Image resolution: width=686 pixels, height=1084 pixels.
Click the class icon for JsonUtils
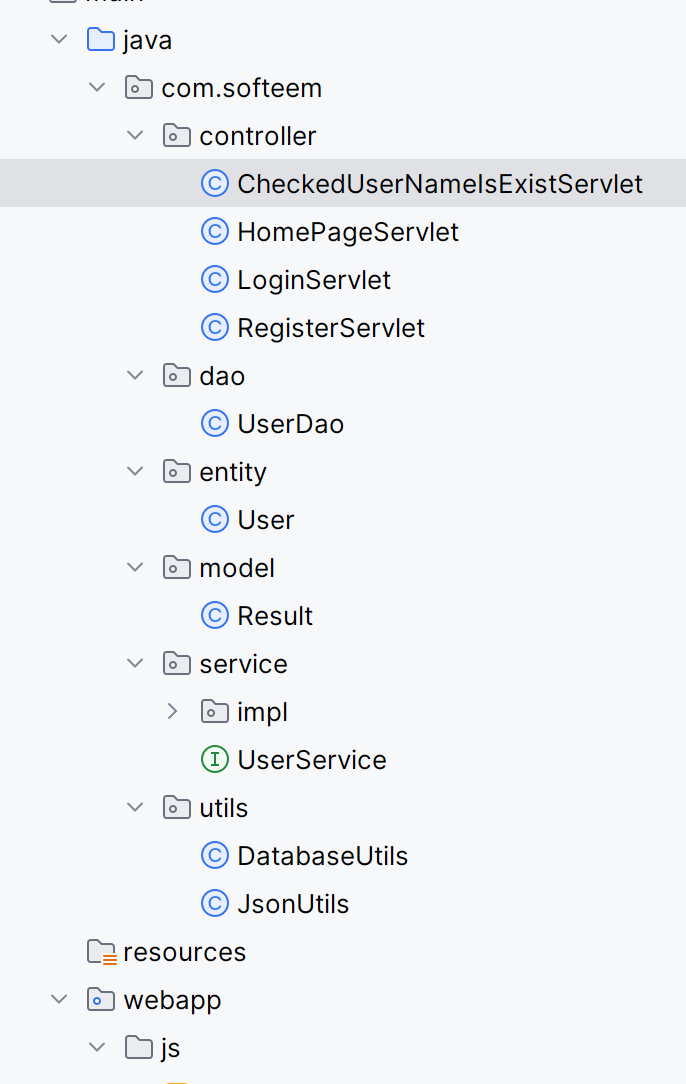point(215,903)
